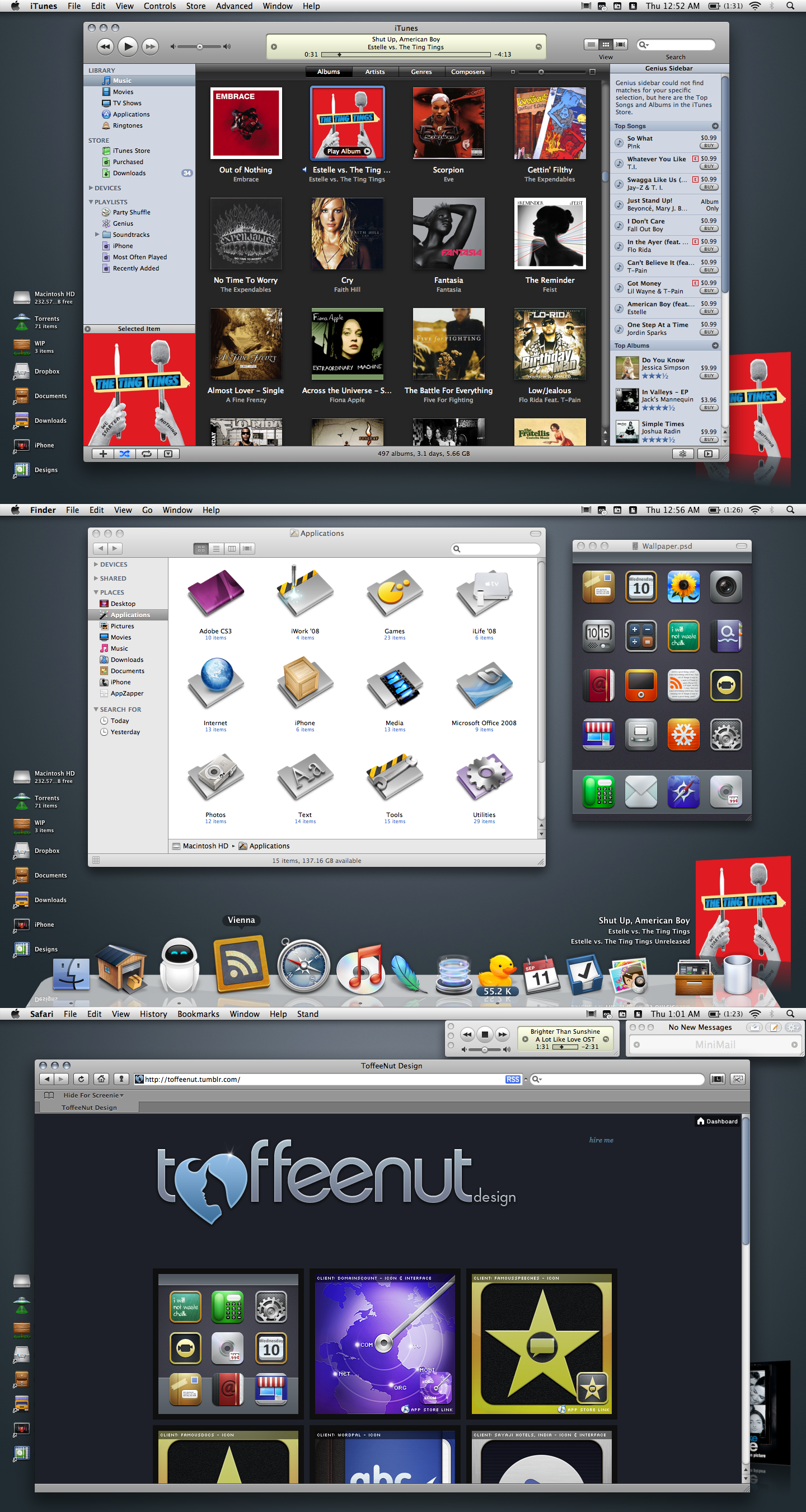Open Utilities folder in Applications

484,778
